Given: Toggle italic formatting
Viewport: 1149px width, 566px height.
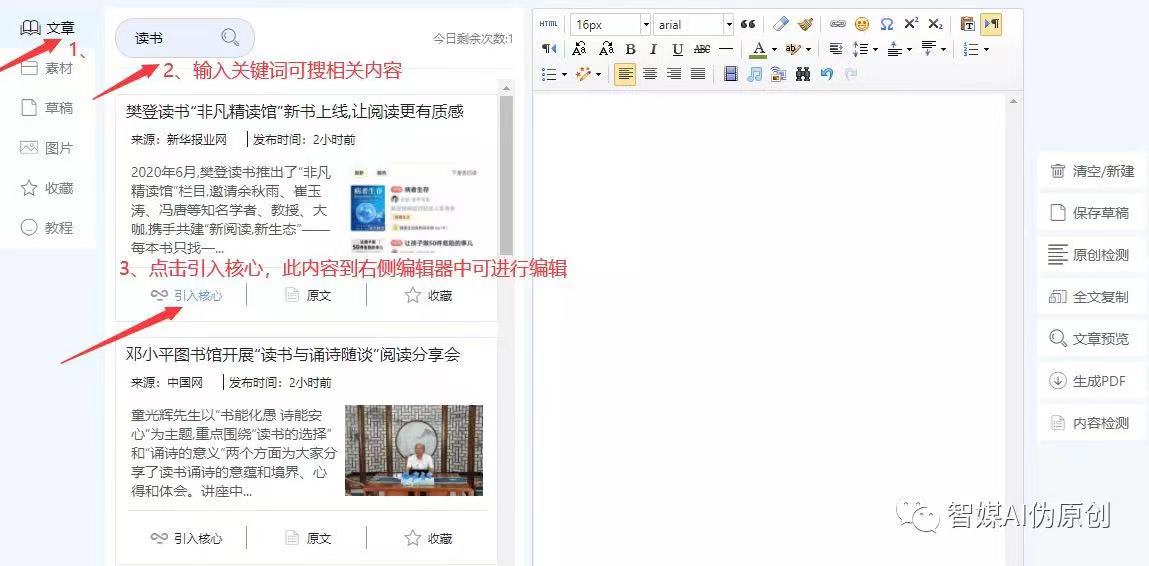Looking at the screenshot, I should 654,49.
